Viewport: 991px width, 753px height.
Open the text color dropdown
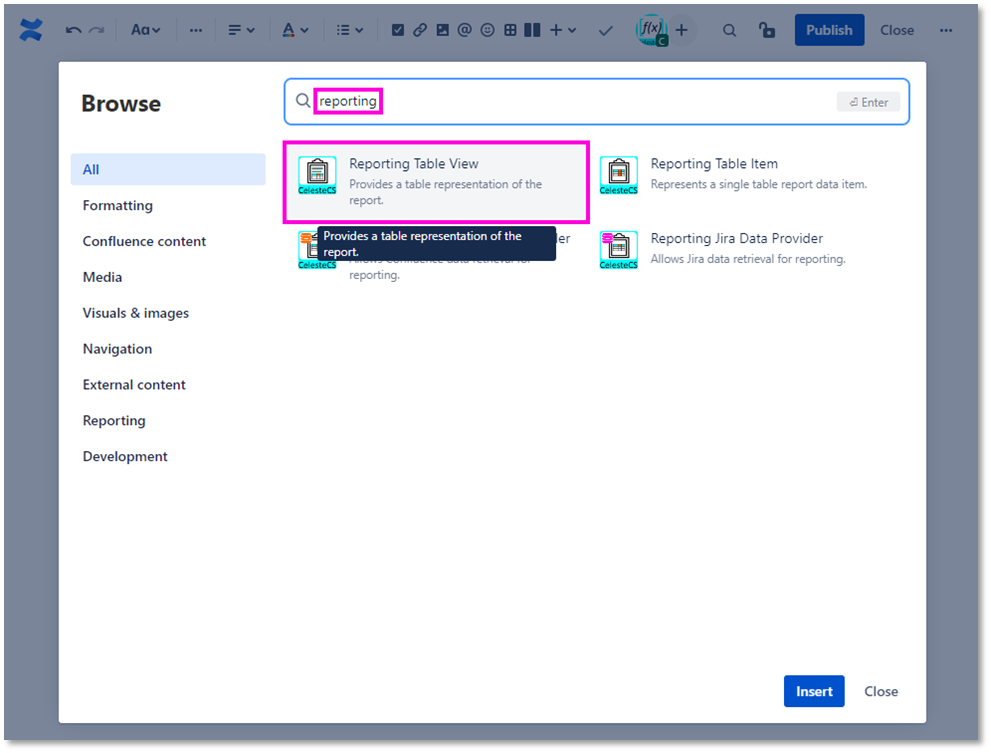pyautogui.click(x=295, y=30)
